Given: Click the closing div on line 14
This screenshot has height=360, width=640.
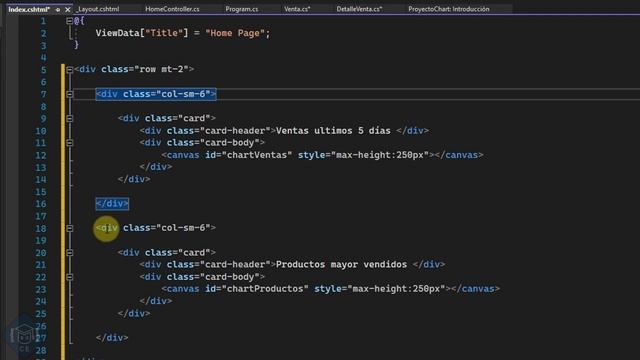Looking at the screenshot, I should coord(134,179).
